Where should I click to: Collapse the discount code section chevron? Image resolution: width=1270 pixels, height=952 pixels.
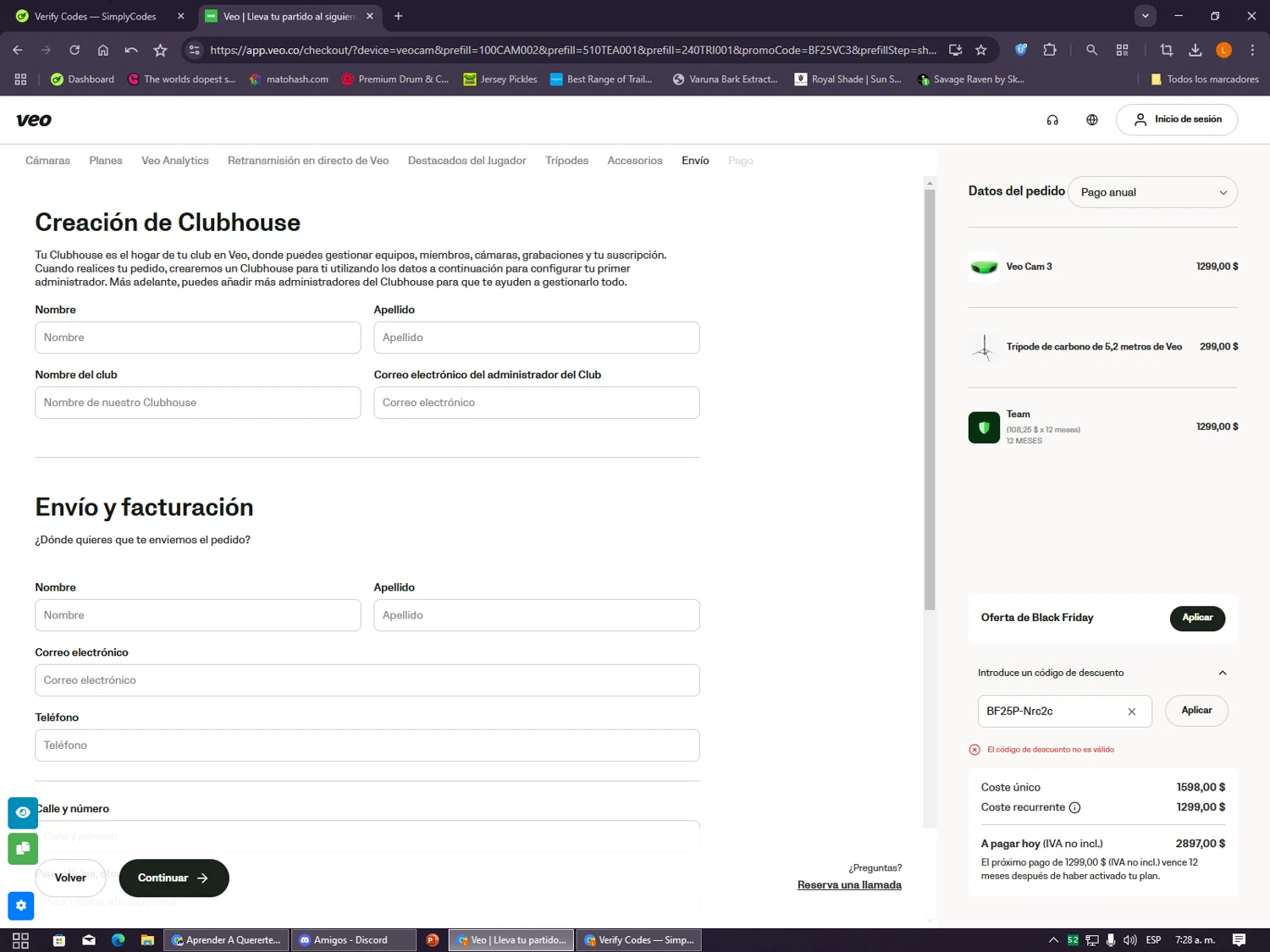tap(1222, 673)
